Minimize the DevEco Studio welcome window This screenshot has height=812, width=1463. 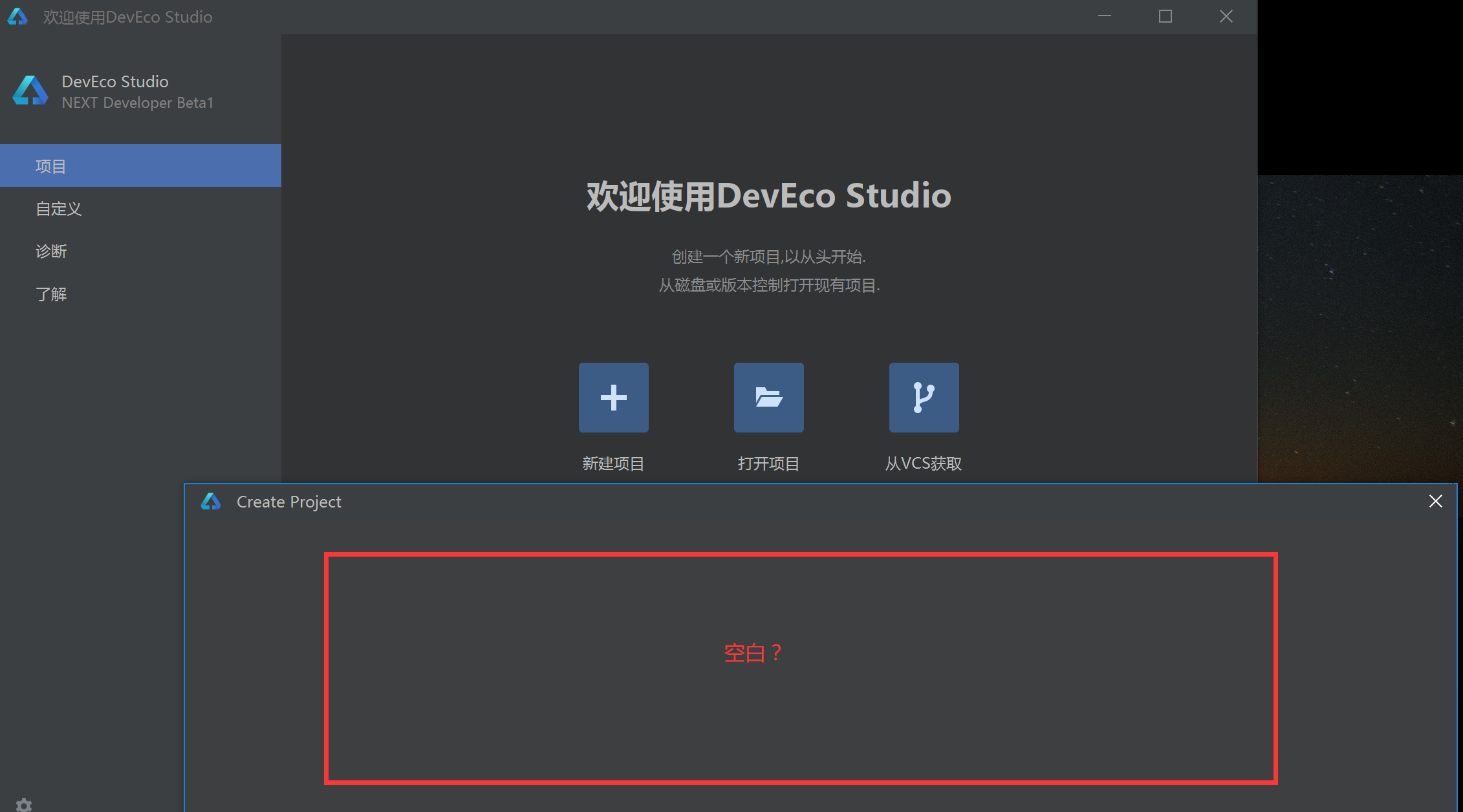[x=1105, y=17]
